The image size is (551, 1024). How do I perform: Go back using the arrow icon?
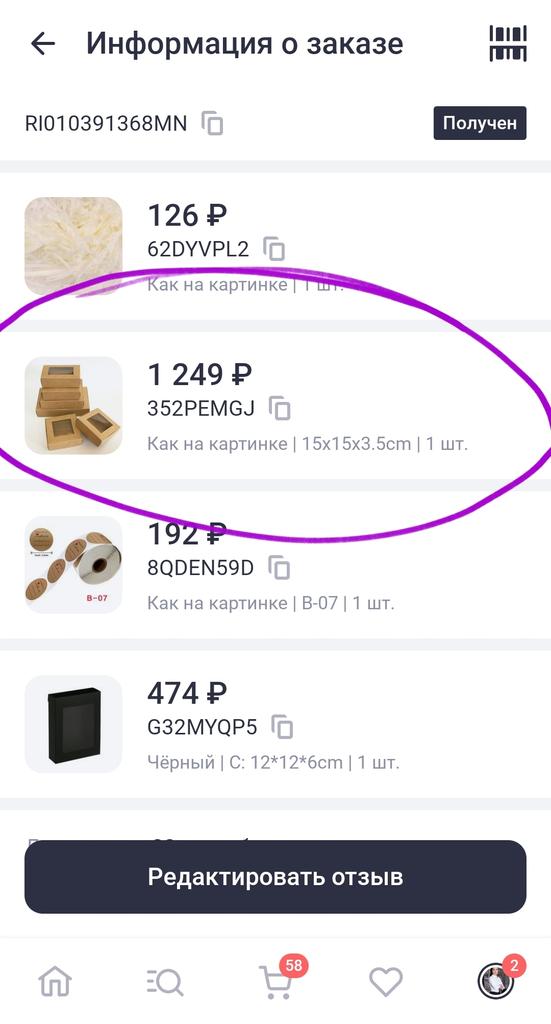[x=43, y=44]
